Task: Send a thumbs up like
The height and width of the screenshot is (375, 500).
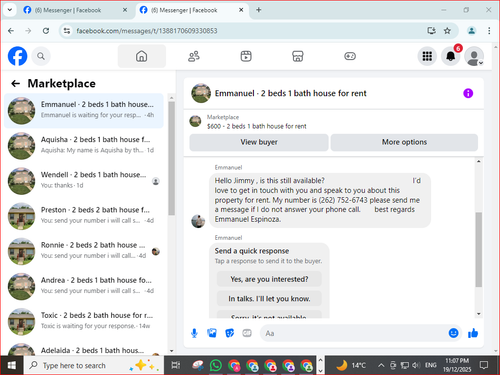Action: [473, 333]
